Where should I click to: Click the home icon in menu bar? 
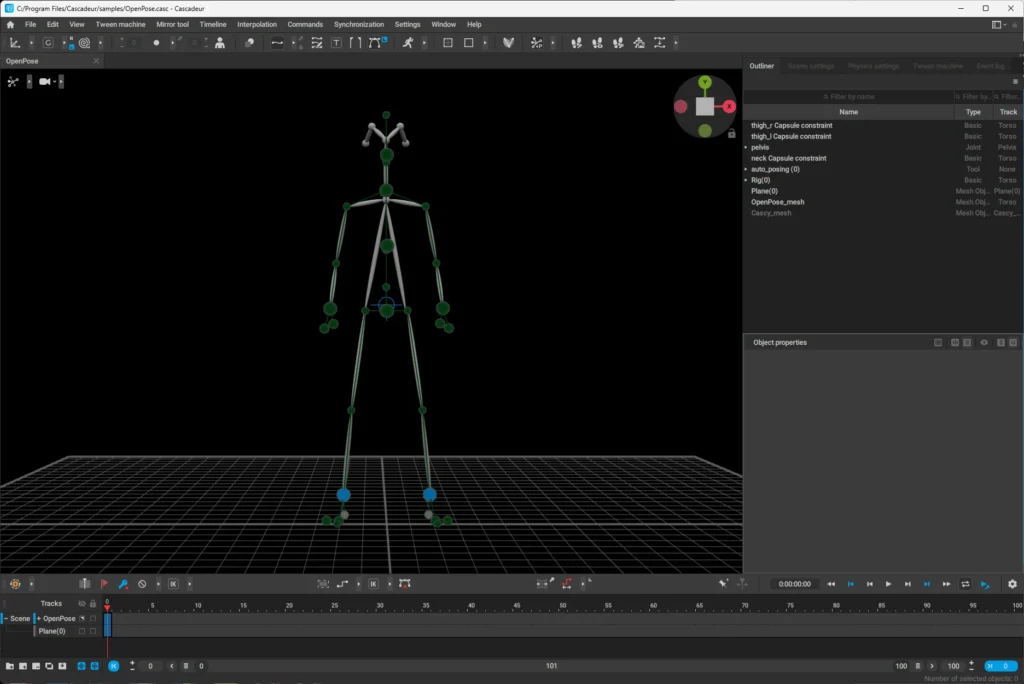[10, 24]
